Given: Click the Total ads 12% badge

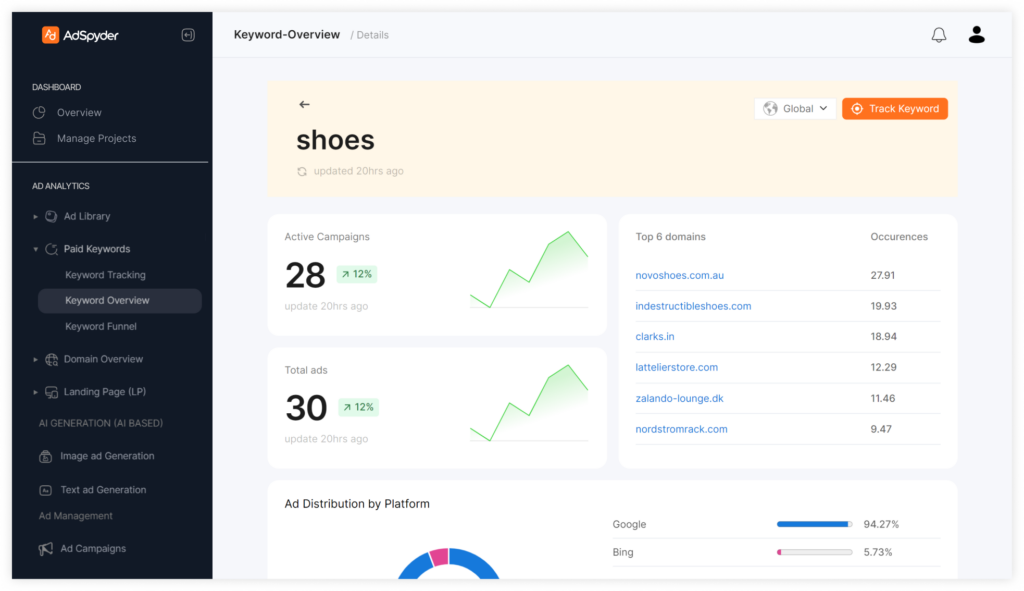Looking at the screenshot, I should click(x=358, y=407).
